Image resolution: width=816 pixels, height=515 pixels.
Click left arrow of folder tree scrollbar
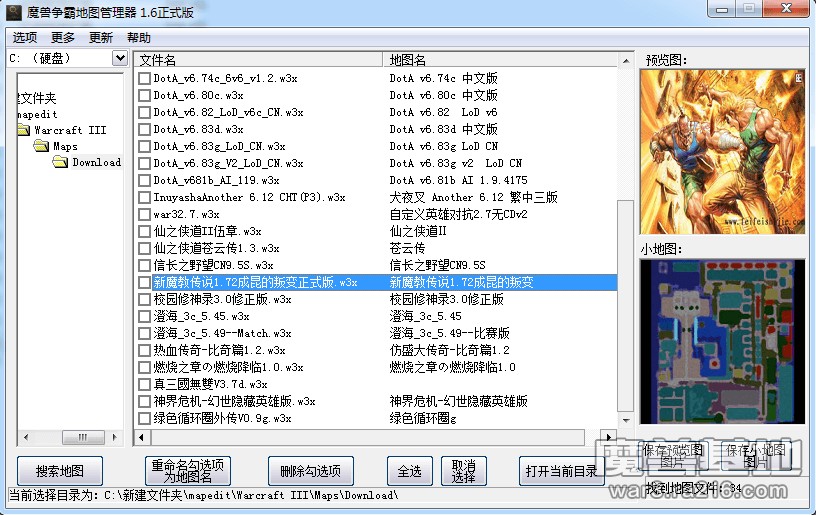coord(24,438)
